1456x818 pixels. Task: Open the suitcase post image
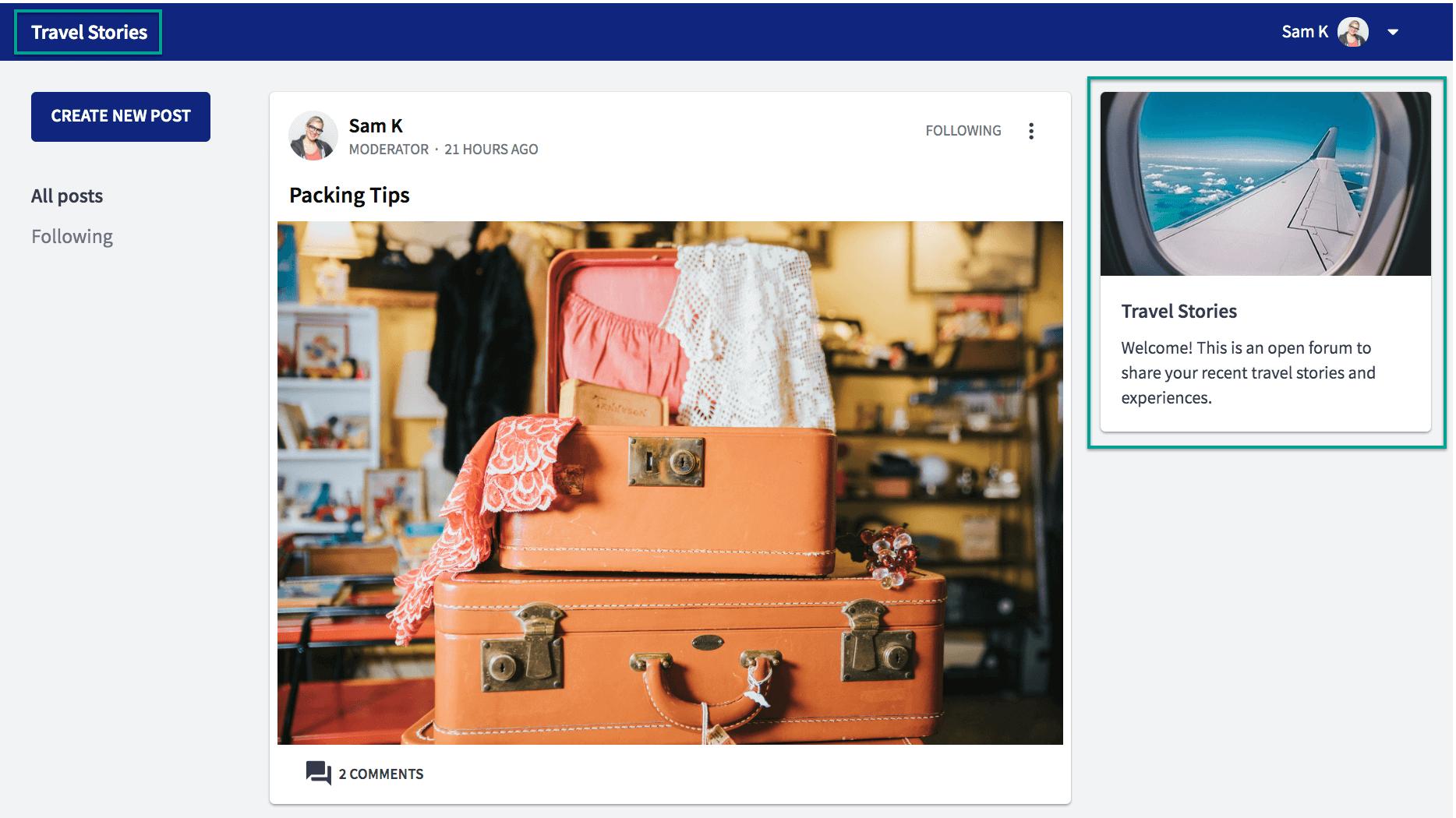tap(670, 483)
